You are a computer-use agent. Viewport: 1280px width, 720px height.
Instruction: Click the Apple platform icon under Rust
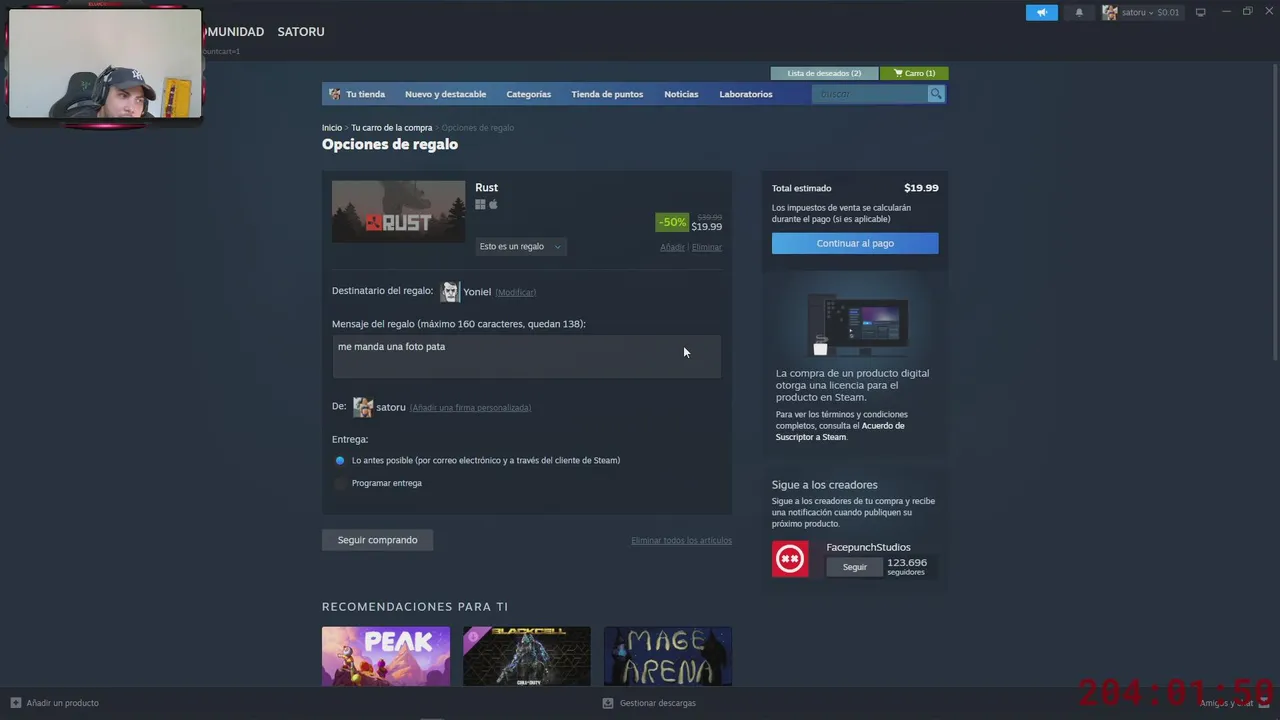(493, 205)
